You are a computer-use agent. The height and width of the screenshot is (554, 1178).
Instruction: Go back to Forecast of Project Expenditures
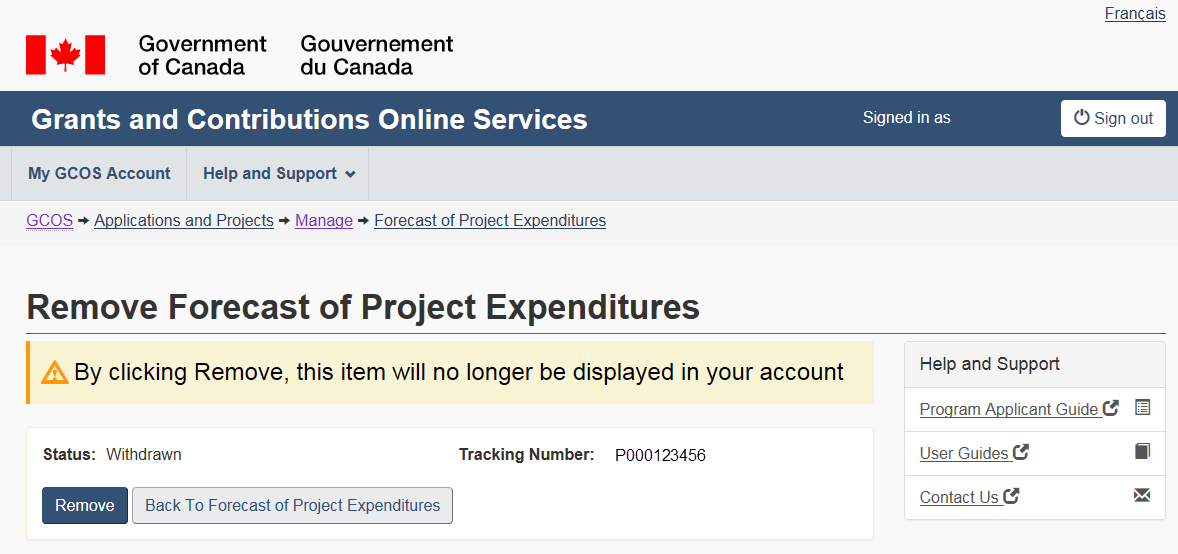pyautogui.click(x=292, y=506)
